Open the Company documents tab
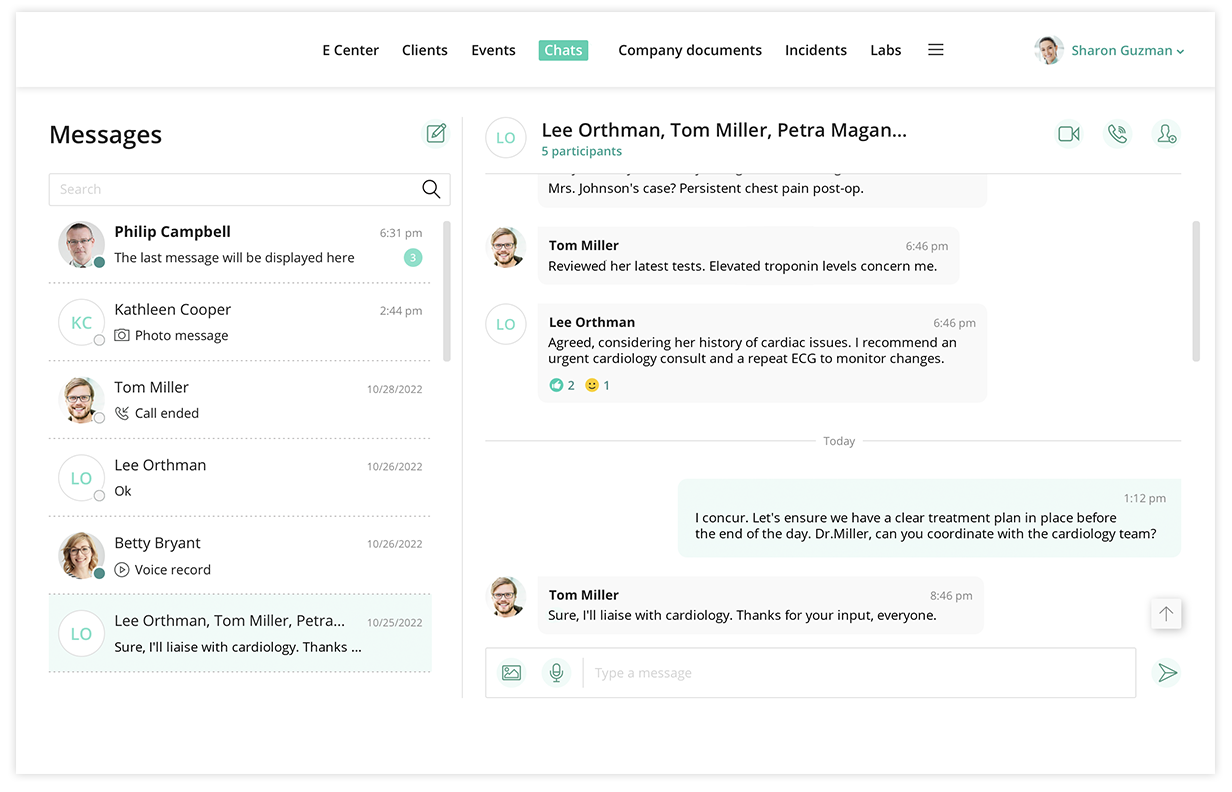The height and width of the screenshot is (792, 1232). [x=689, y=50]
